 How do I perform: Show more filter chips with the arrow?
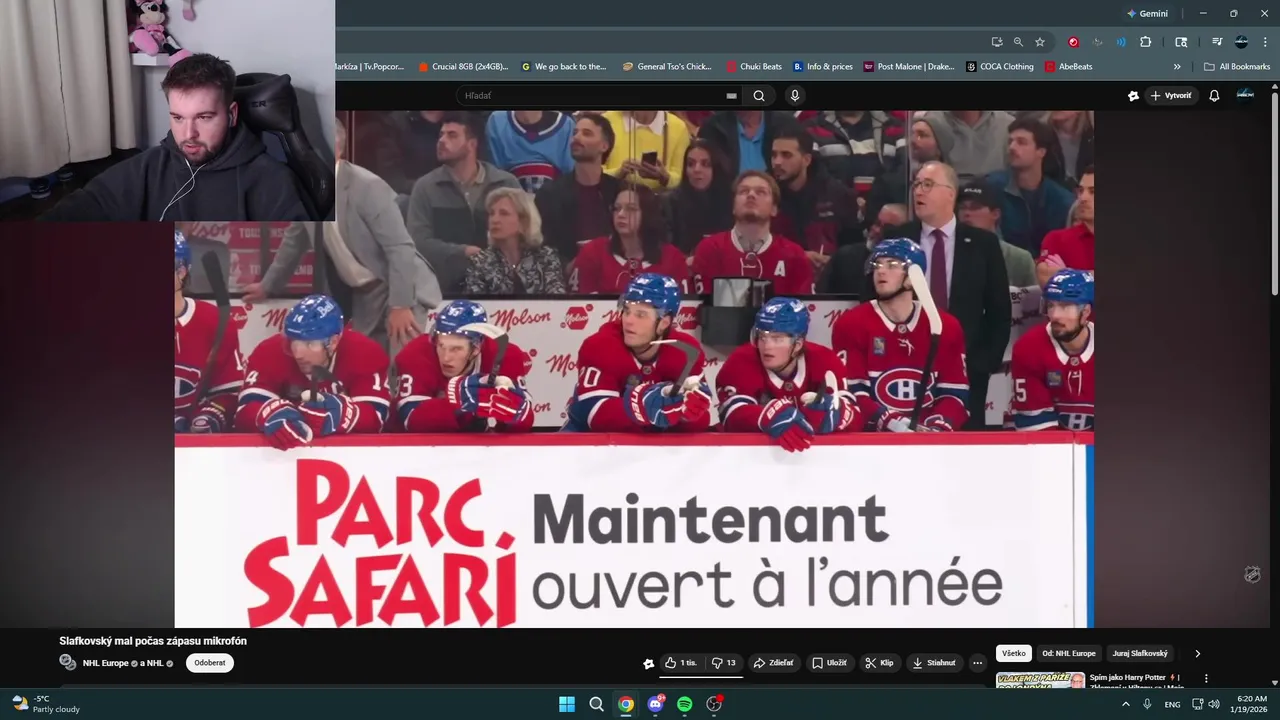pyautogui.click(x=1197, y=653)
